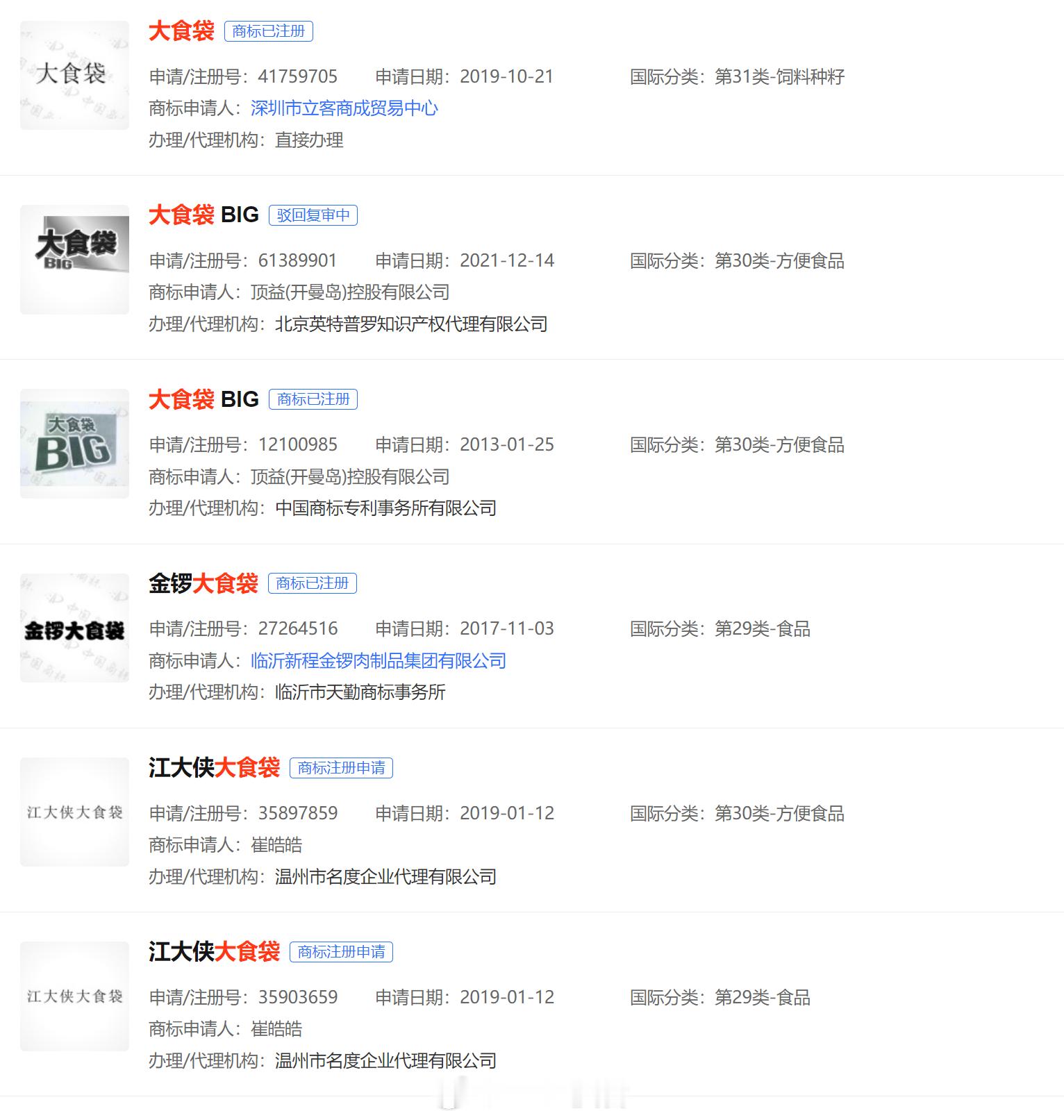Click the 商标注册申请 tag of record 35903659
The width and height of the screenshot is (1064, 1120).
(341, 952)
